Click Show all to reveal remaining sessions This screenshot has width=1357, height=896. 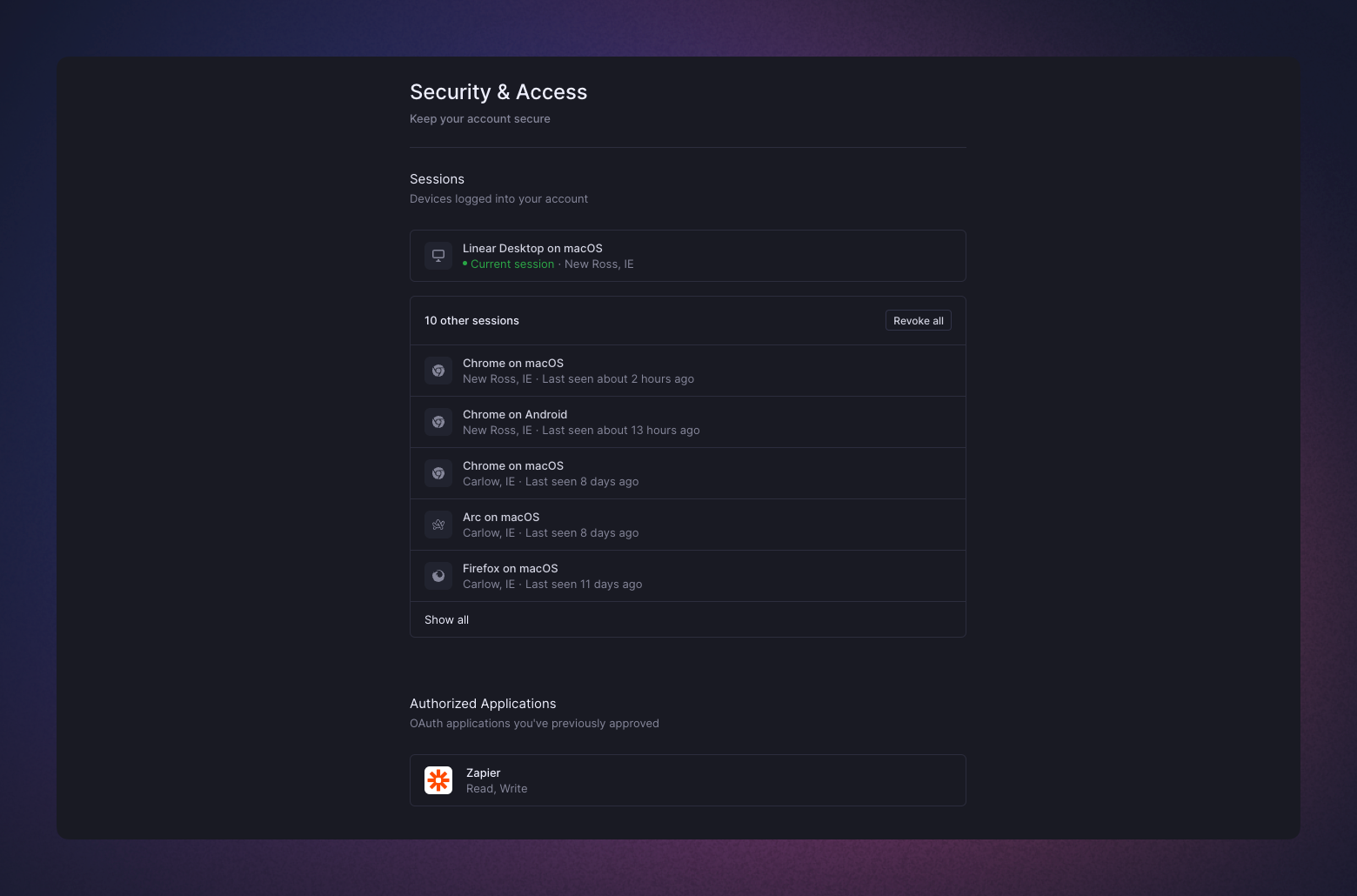pos(446,619)
